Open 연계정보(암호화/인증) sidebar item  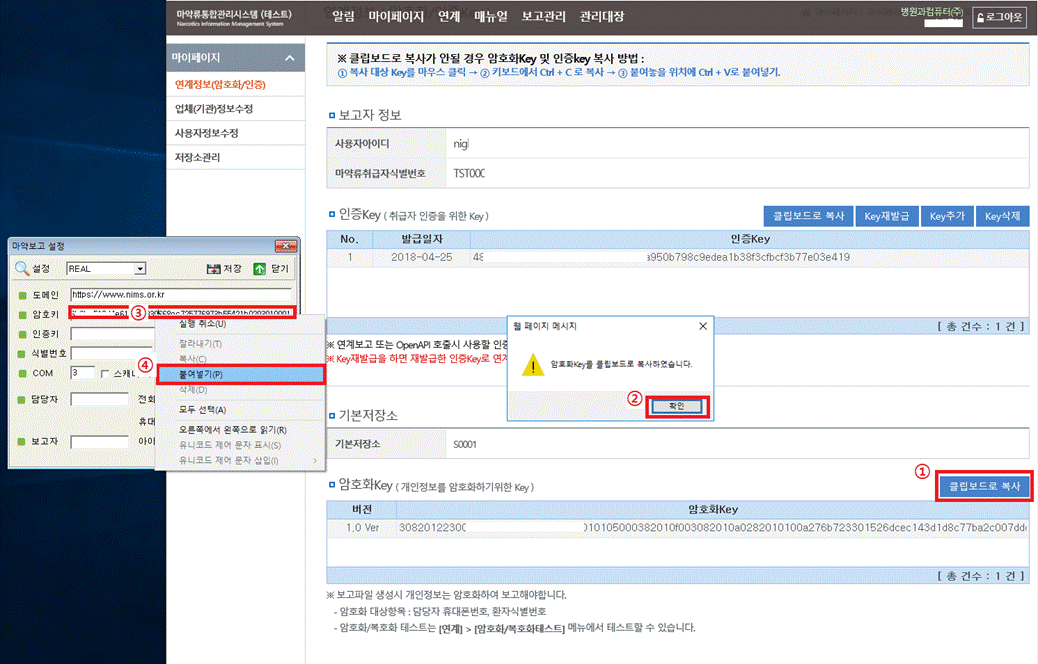click(x=235, y=84)
